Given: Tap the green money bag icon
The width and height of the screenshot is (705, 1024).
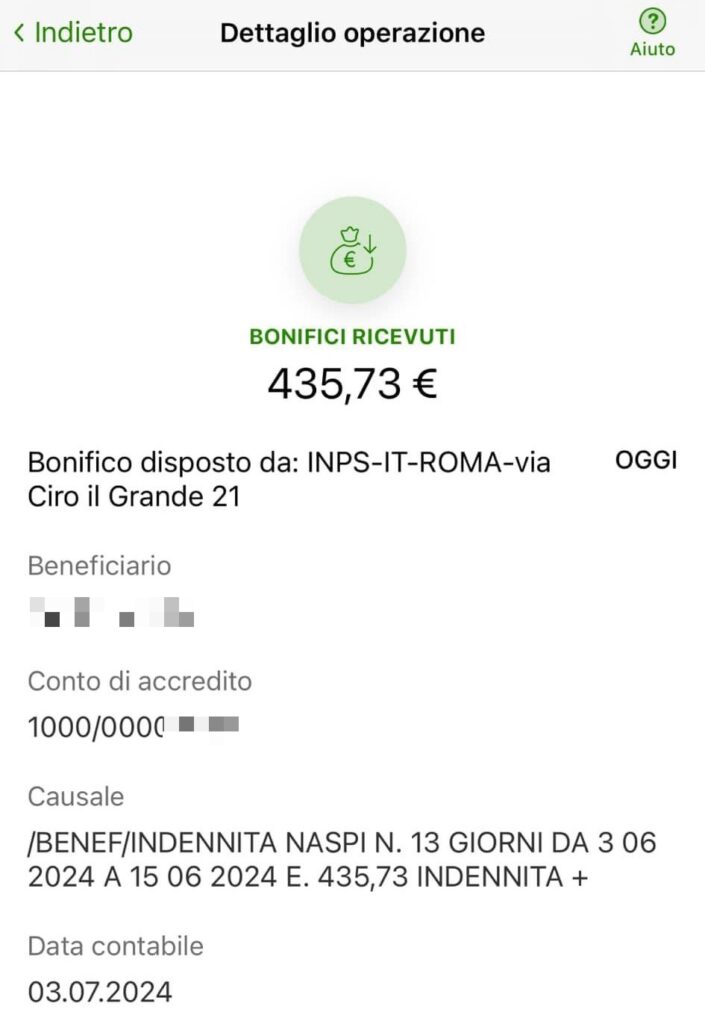Looking at the screenshot, I should point(352,250).
